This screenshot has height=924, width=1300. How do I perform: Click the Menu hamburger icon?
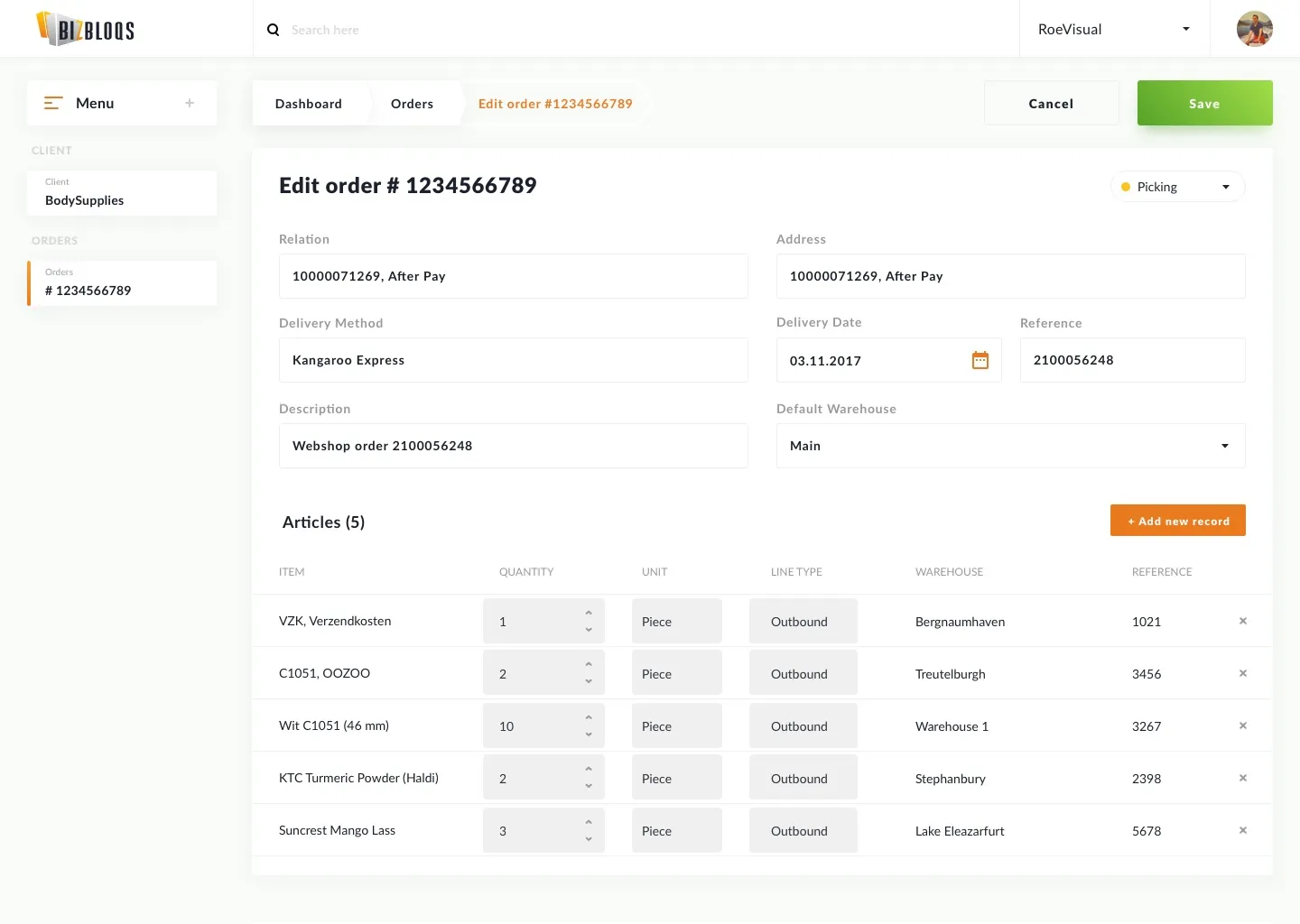(x=53, y=104)
